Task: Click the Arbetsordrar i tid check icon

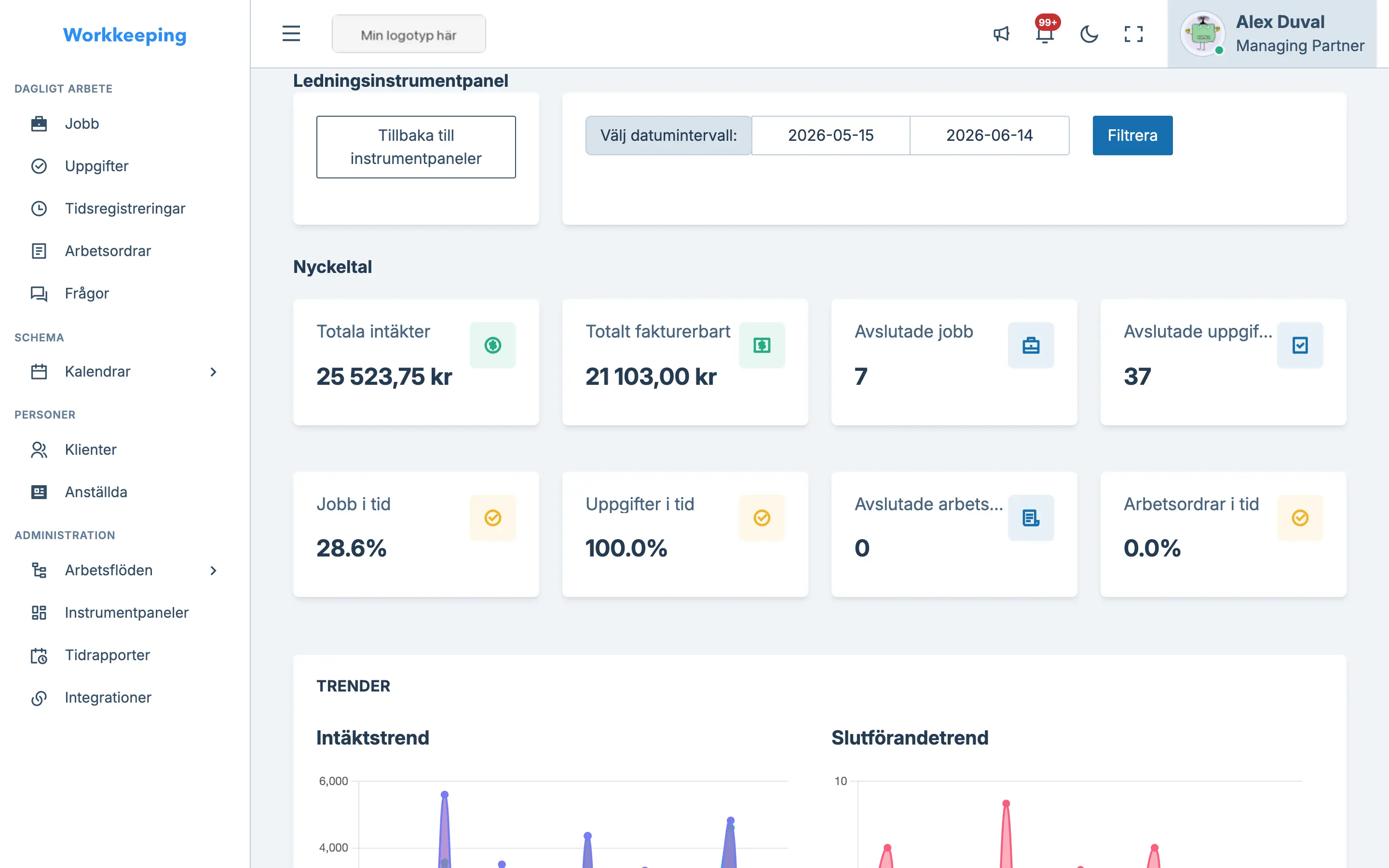Action: click(x=1300, y=518)
